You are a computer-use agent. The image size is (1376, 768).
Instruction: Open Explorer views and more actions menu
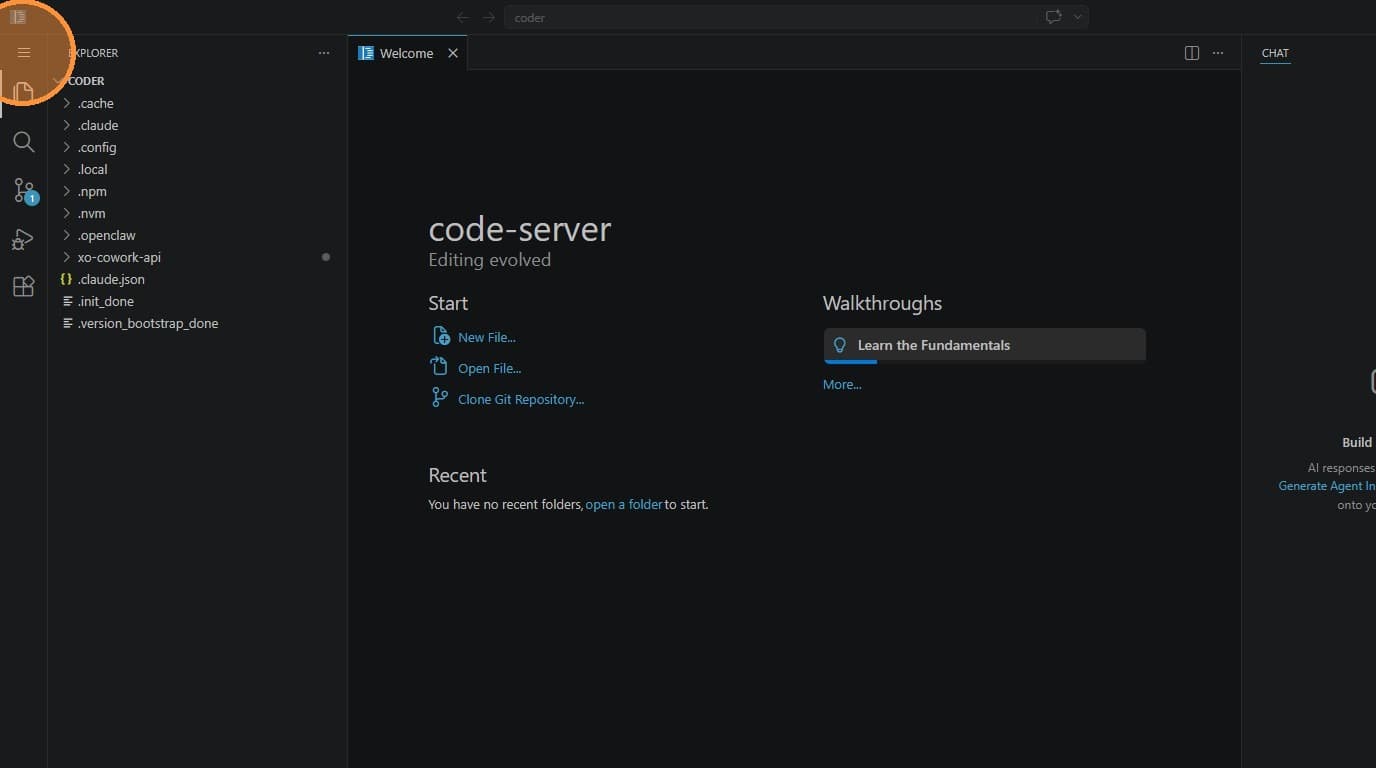click(324, 53)
